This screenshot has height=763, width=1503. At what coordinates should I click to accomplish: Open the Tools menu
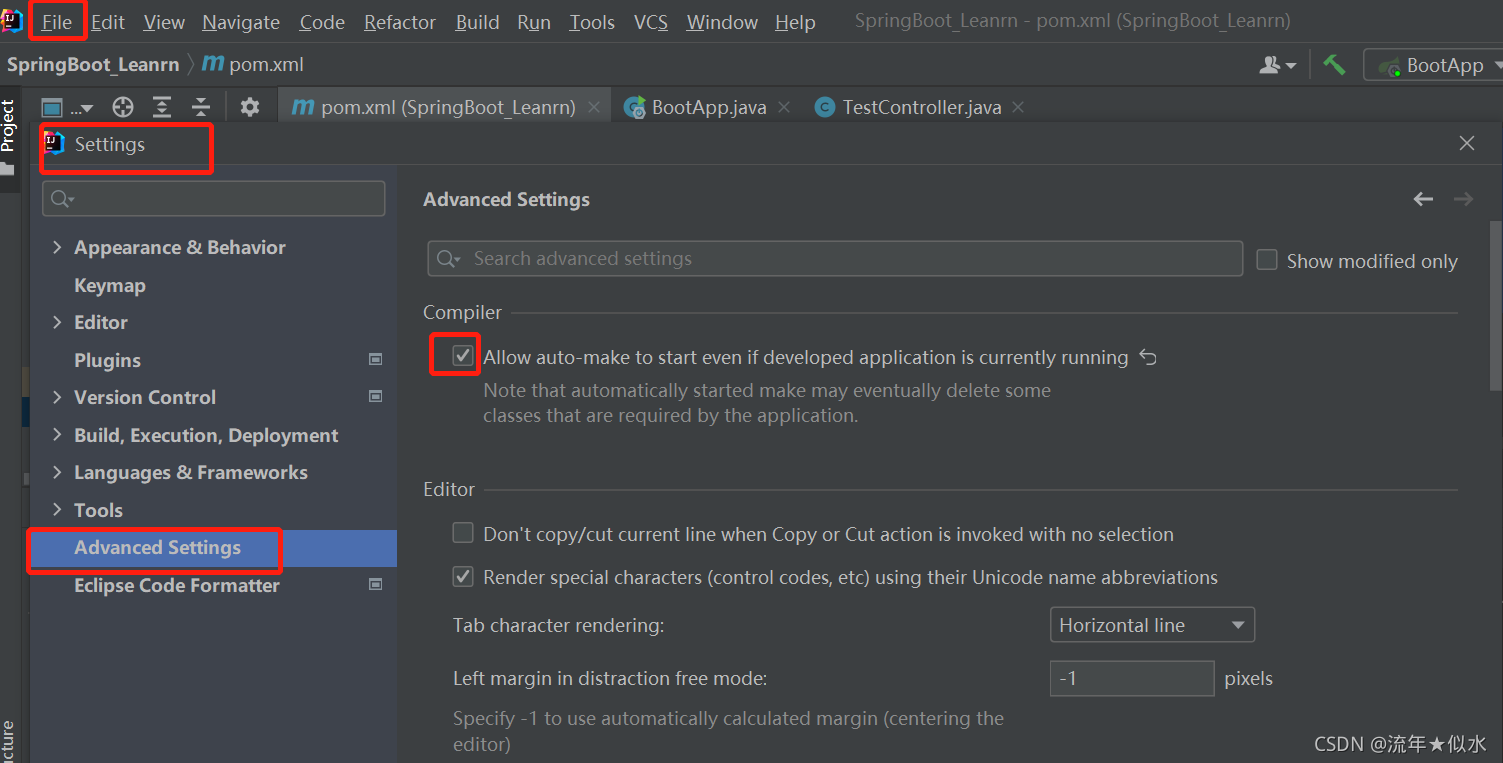click(592, 22)
